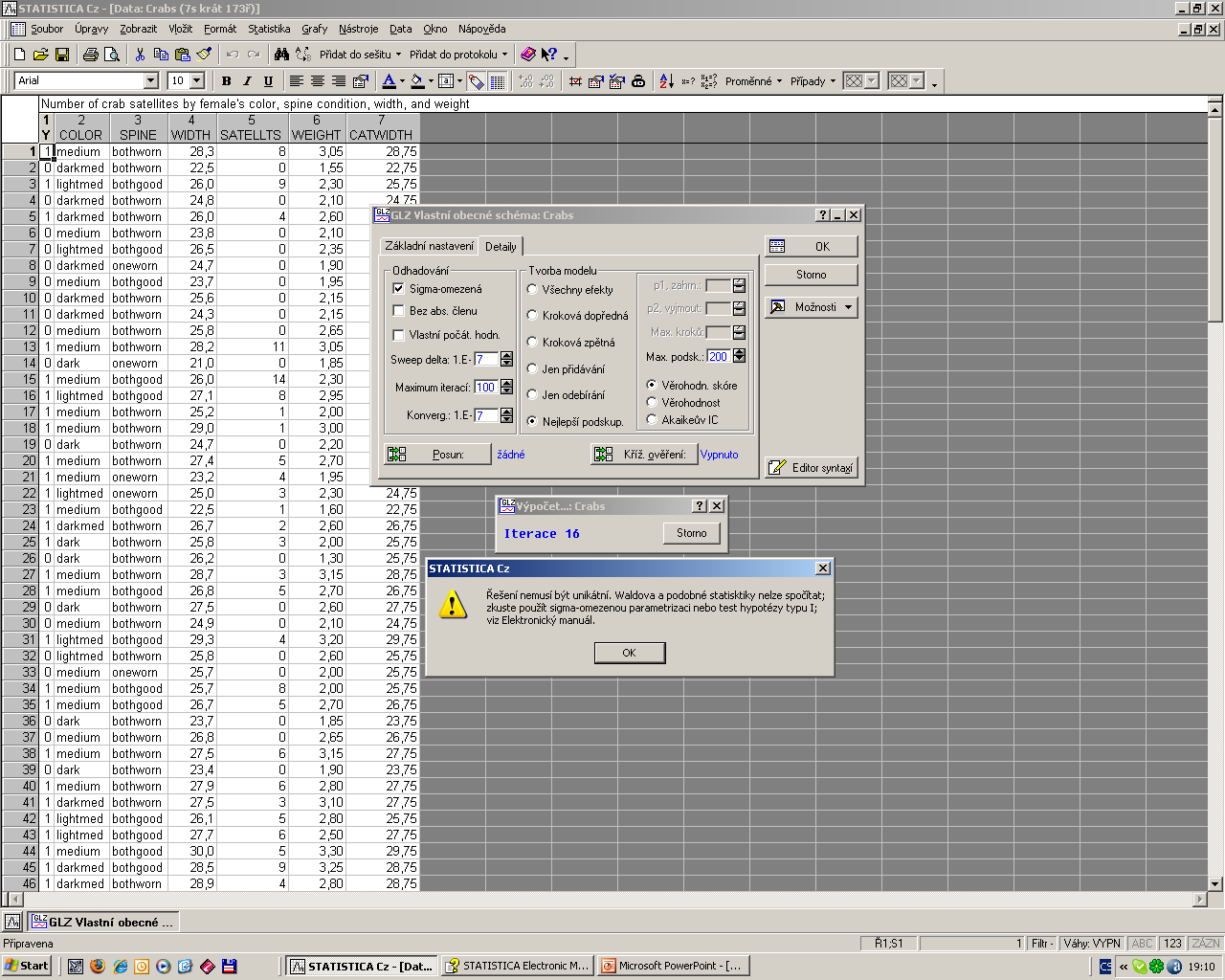Screen dimensions: 1225x980
Task: Open a file with the folder icon
Action: pyautogui.click(x=40, y=55)
